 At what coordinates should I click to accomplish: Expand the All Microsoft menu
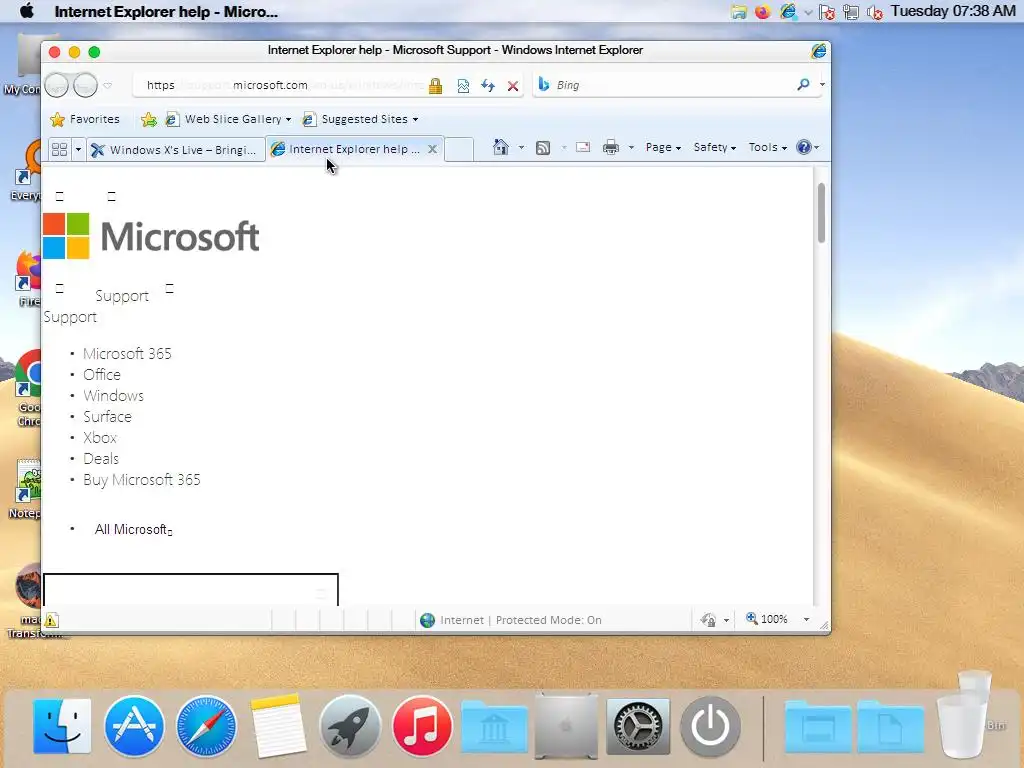pyautogui.click(x=133, y=529)
